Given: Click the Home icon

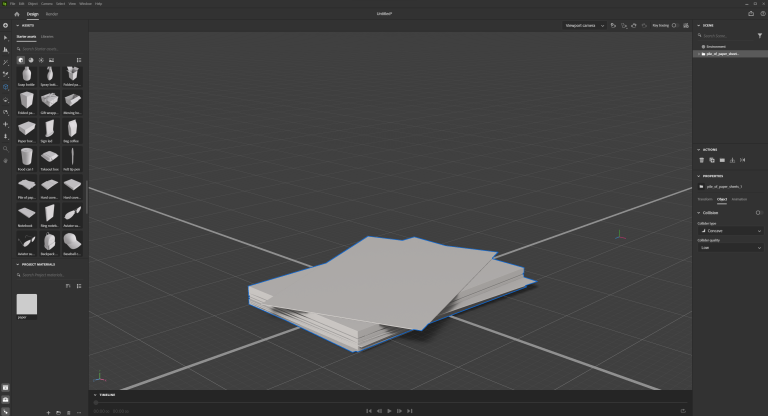Looking at the screenshot, I should [x=17, y=14].
